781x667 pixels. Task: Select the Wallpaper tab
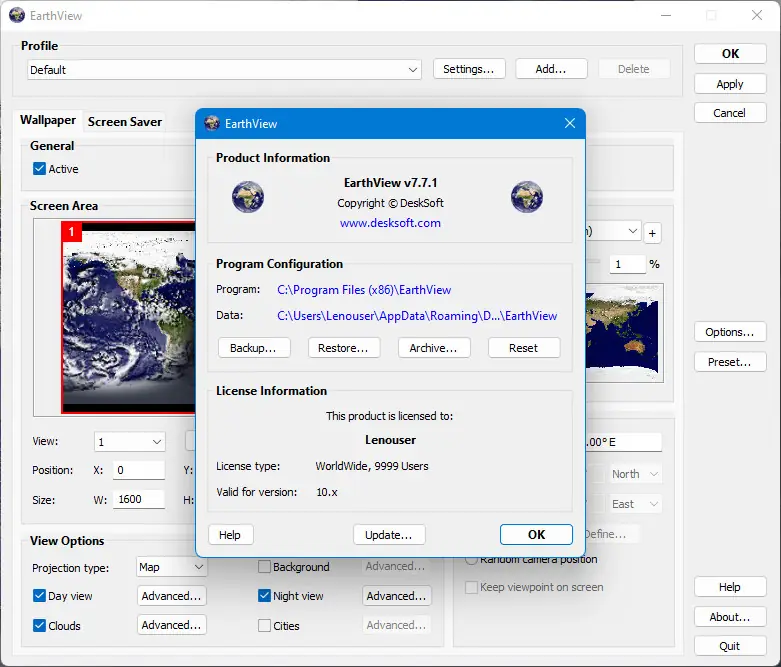point(48,120)
